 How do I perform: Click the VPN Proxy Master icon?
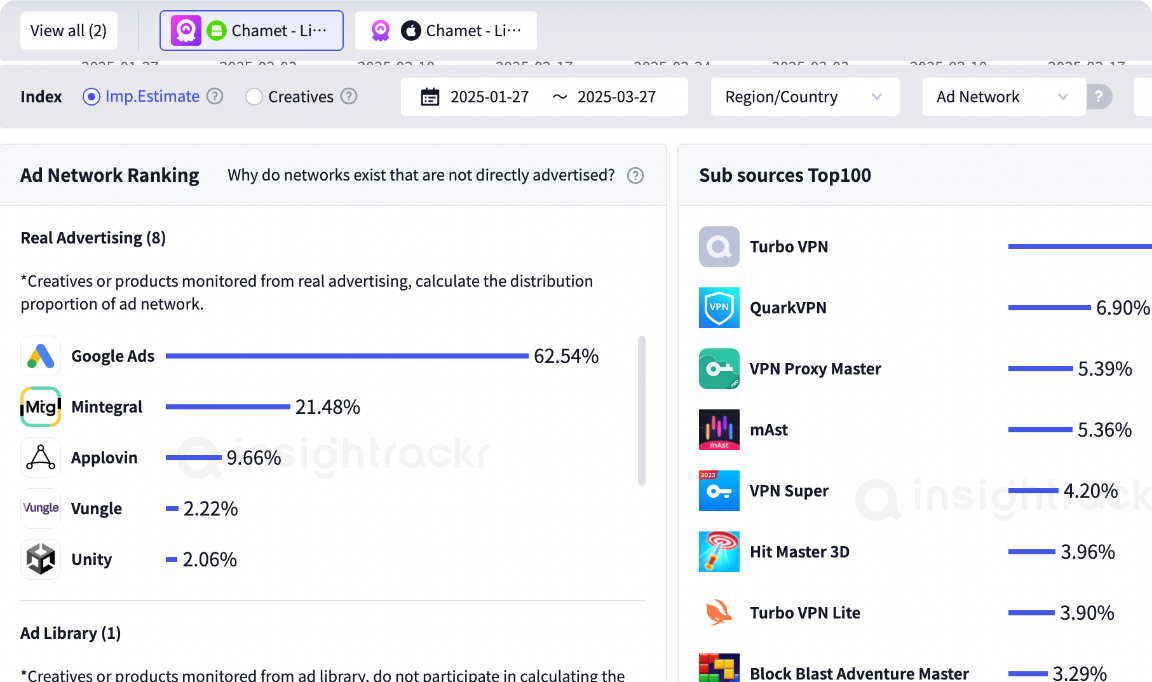pos(719,369)
